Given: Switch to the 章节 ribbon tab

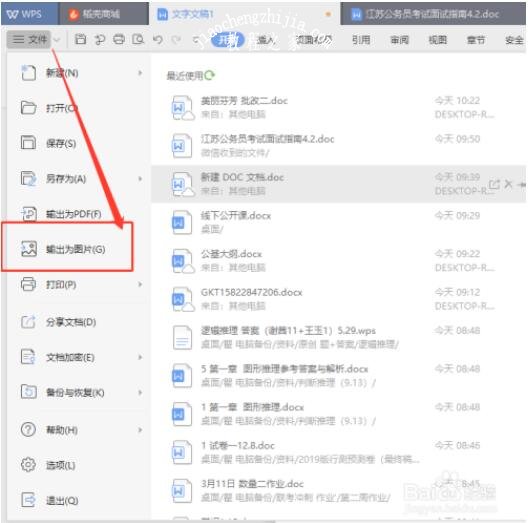Looking at the screenshot, I should point(476,40).
